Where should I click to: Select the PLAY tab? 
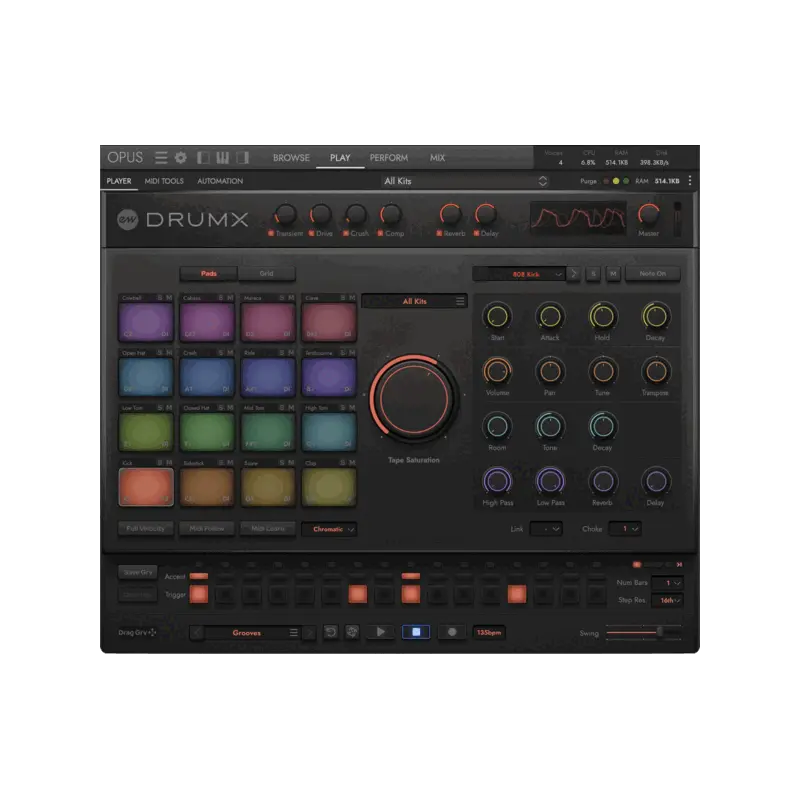(x=340, y=158)
